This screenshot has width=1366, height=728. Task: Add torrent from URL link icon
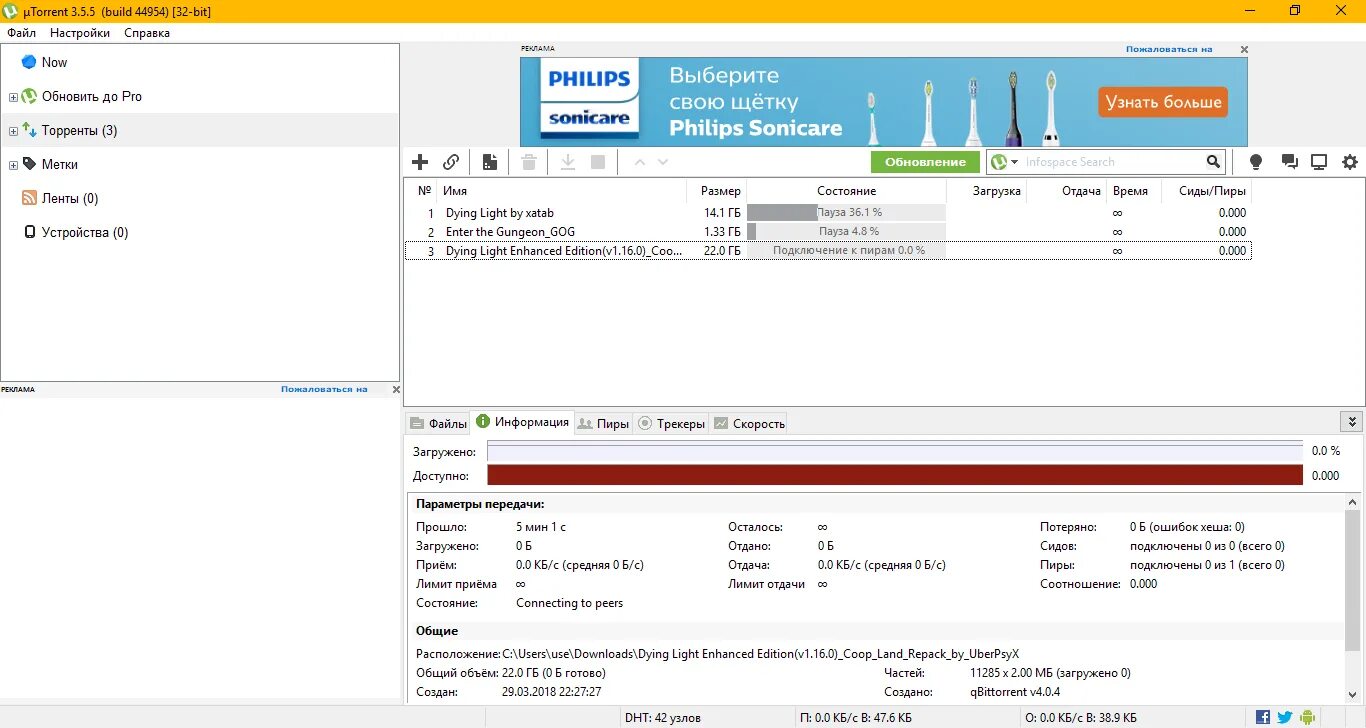451,162
